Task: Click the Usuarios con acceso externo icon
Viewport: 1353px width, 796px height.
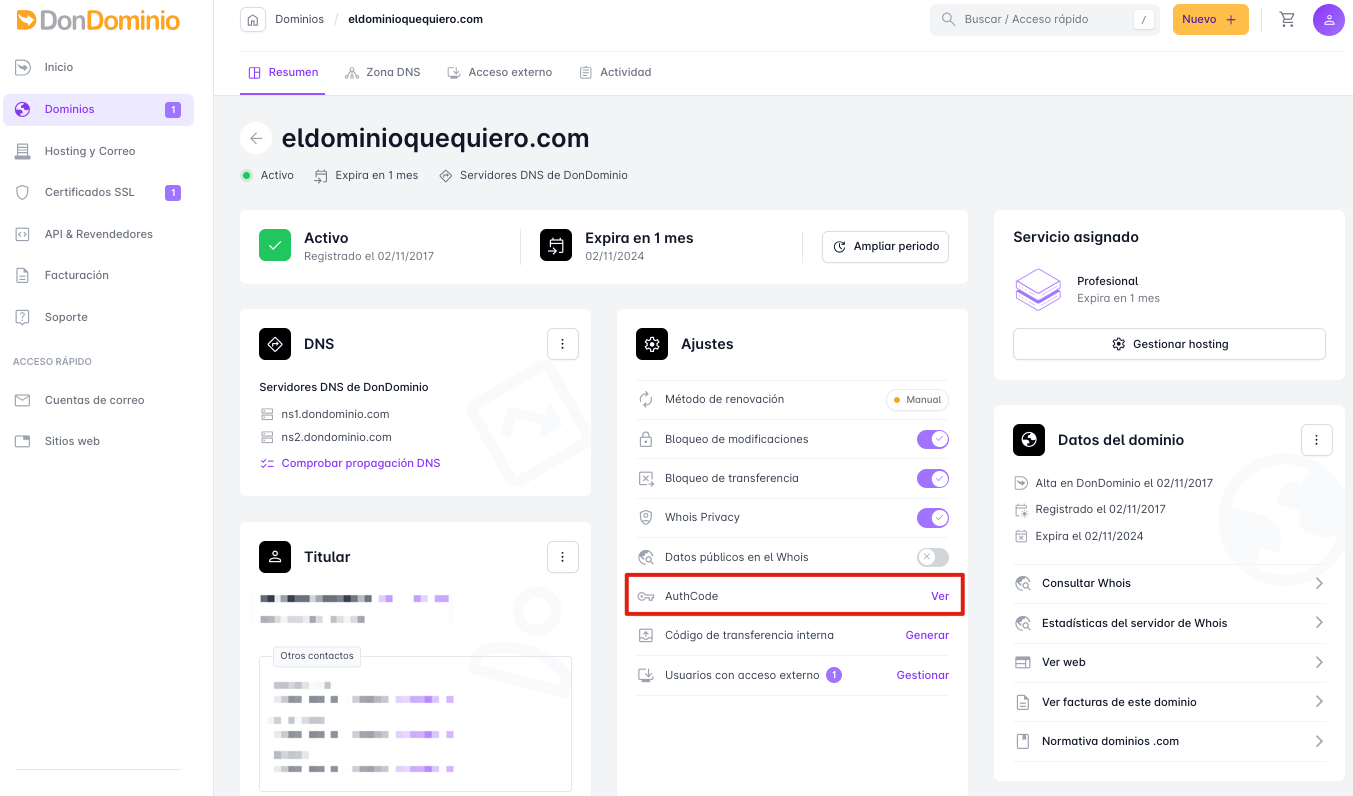Action: 646,675
